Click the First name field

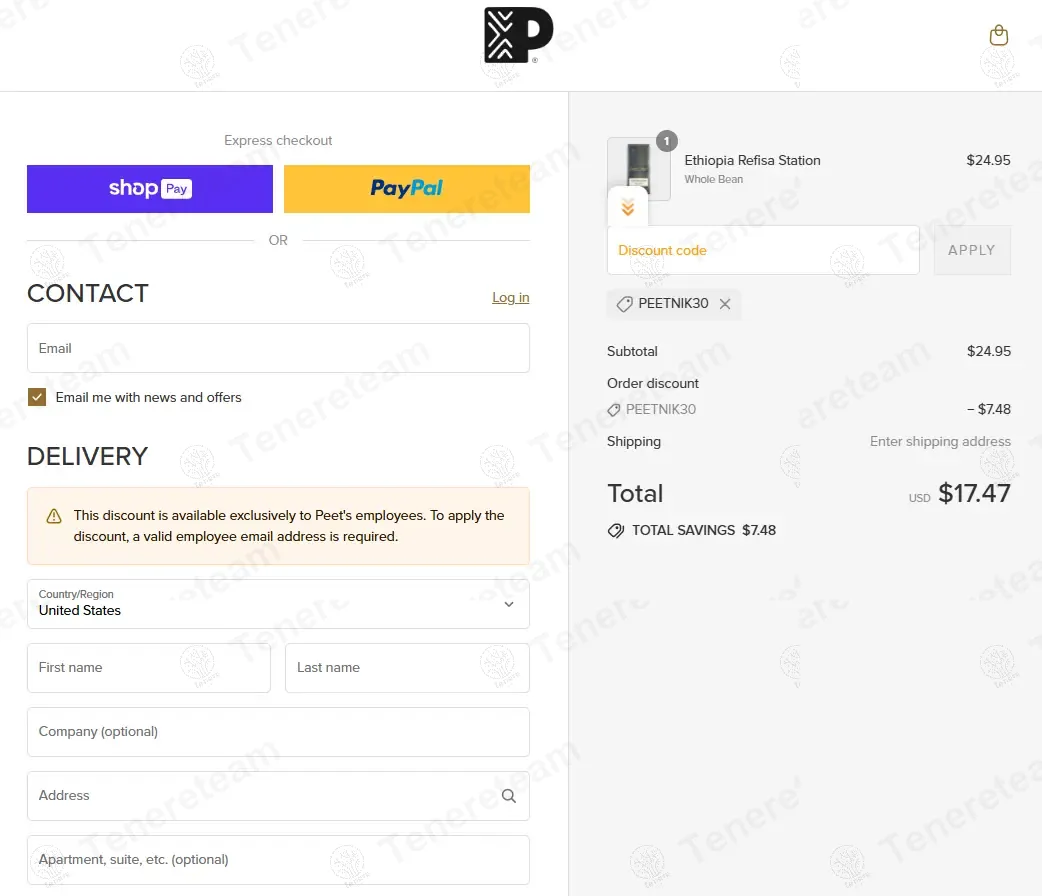[149, 668]
